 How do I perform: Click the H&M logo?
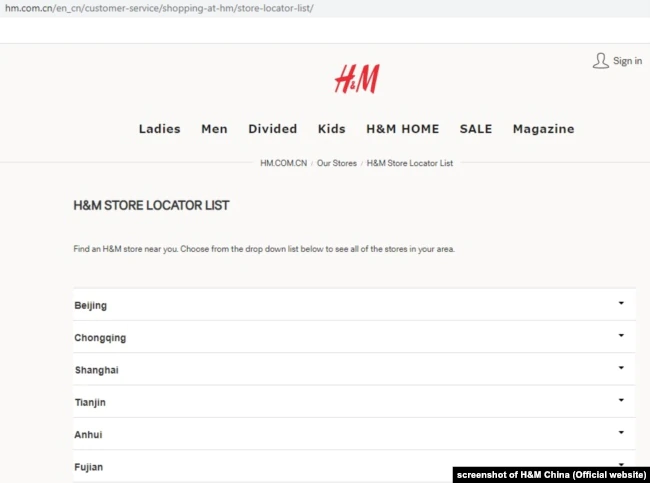(x=356, y=78)
